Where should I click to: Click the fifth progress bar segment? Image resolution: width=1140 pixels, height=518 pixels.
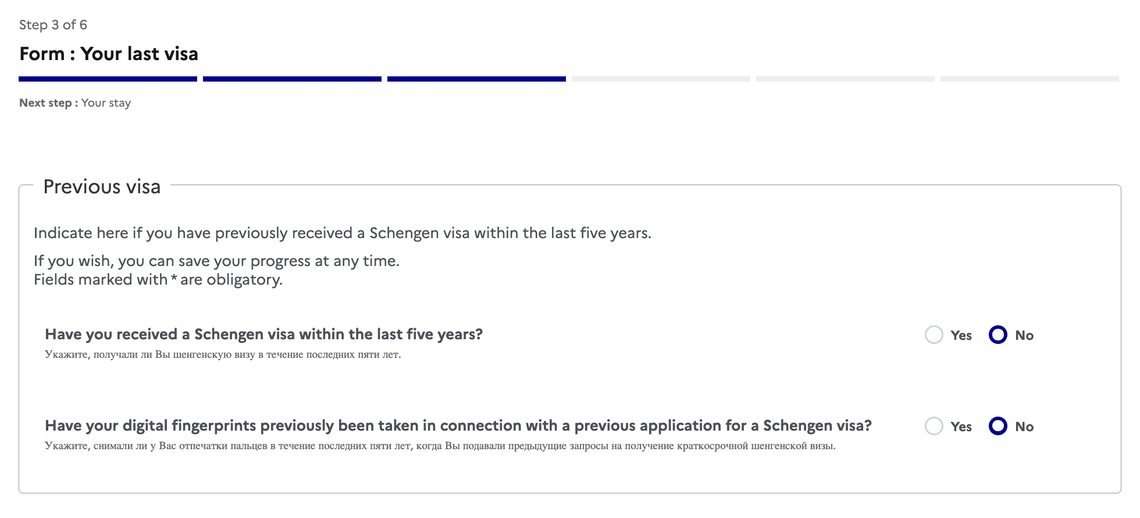[845, 78]
